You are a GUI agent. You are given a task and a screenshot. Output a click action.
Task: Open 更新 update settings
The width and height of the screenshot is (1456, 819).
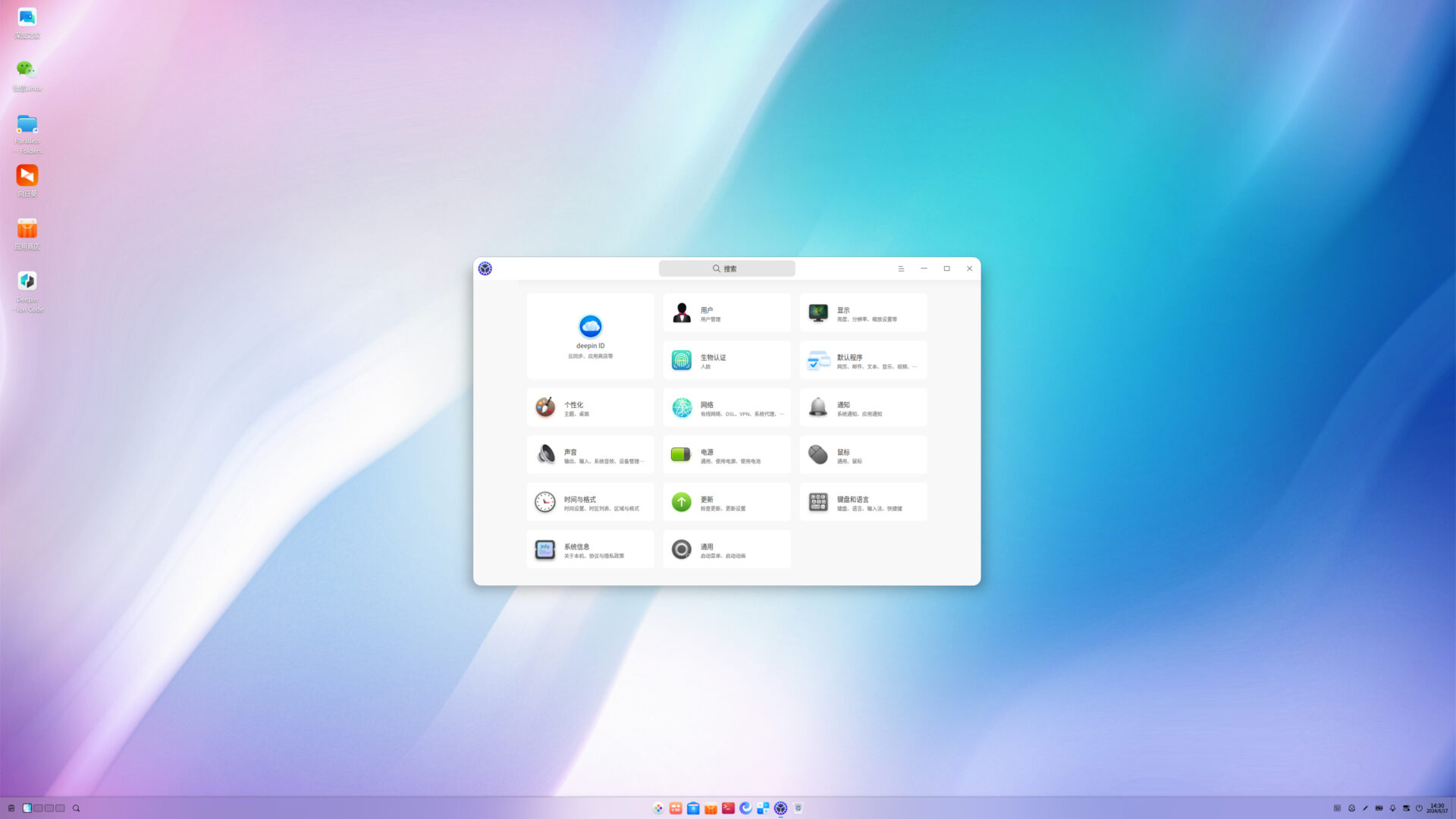coord(726,502)
